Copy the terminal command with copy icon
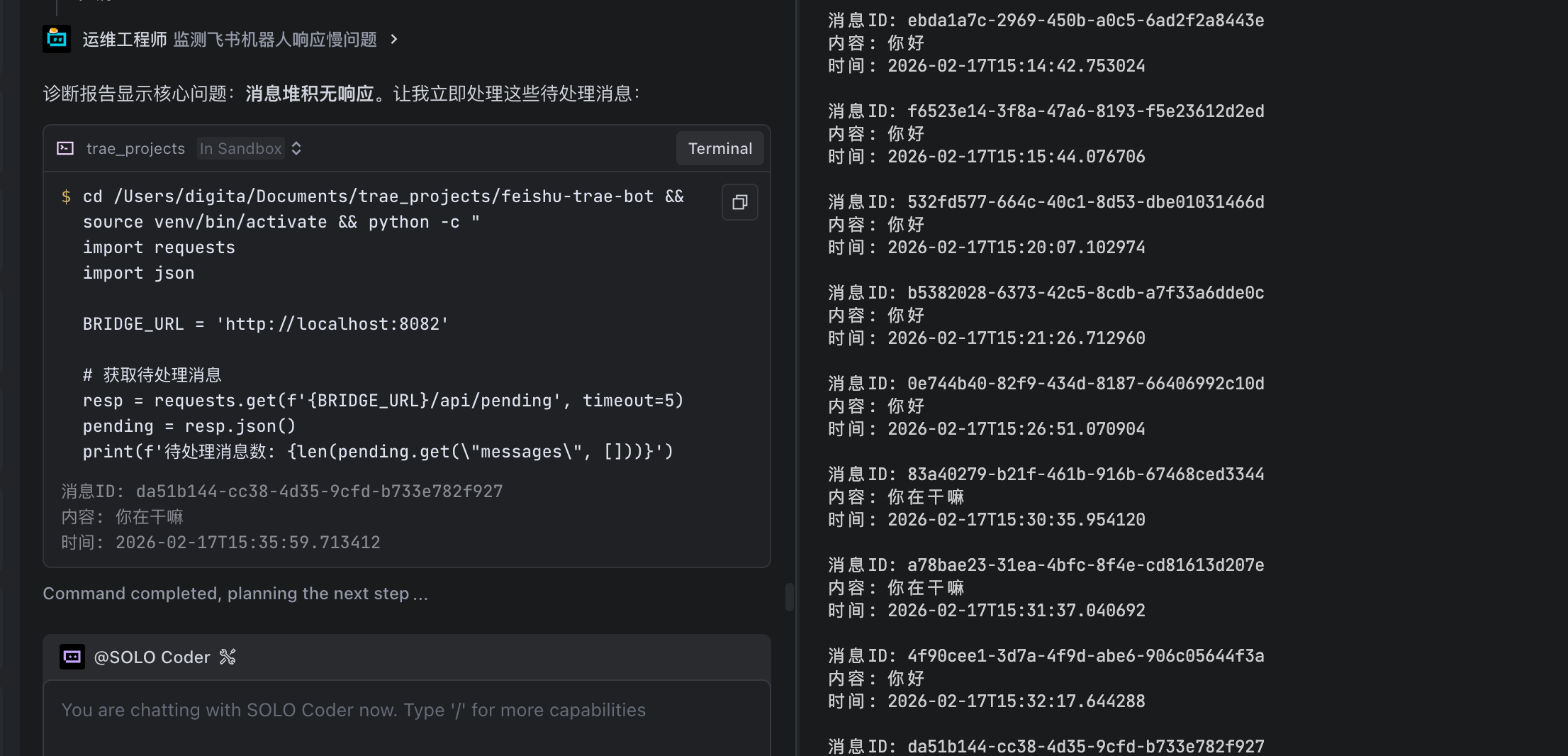This screenshot has height=756, width=1568. pyautogui.click(x=739, y=202)
